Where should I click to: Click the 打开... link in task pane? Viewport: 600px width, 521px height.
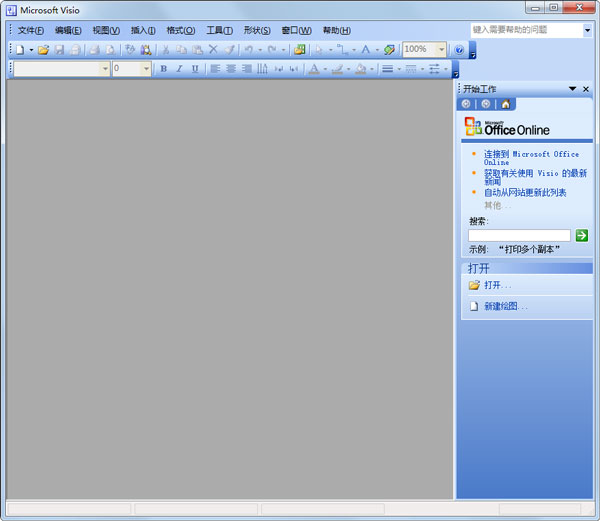(497, 285)
